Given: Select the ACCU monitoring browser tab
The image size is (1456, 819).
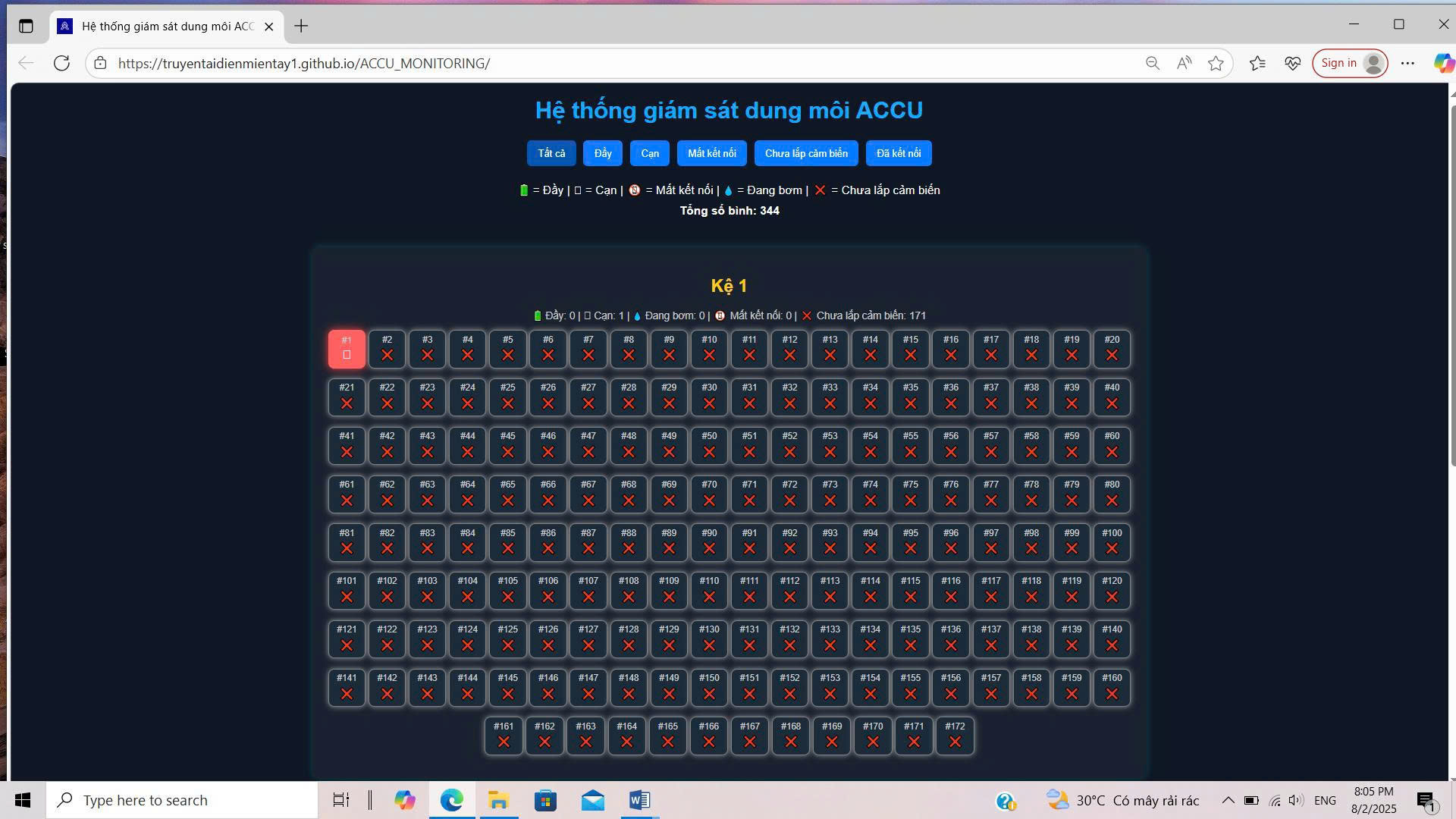Looking at the screenshot, I should [x=167, y=27].
